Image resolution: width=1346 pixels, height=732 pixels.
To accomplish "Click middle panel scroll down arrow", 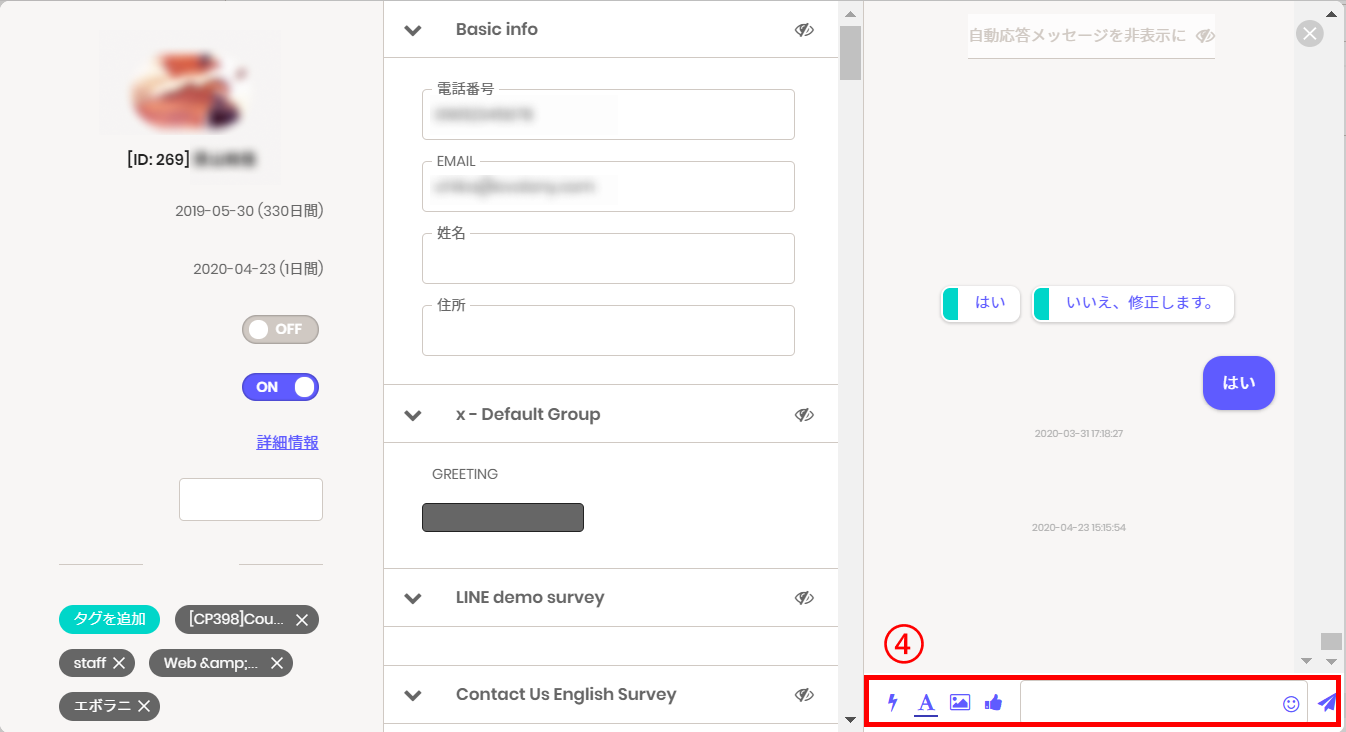I will pyautogui.click(x=850, y=719).
